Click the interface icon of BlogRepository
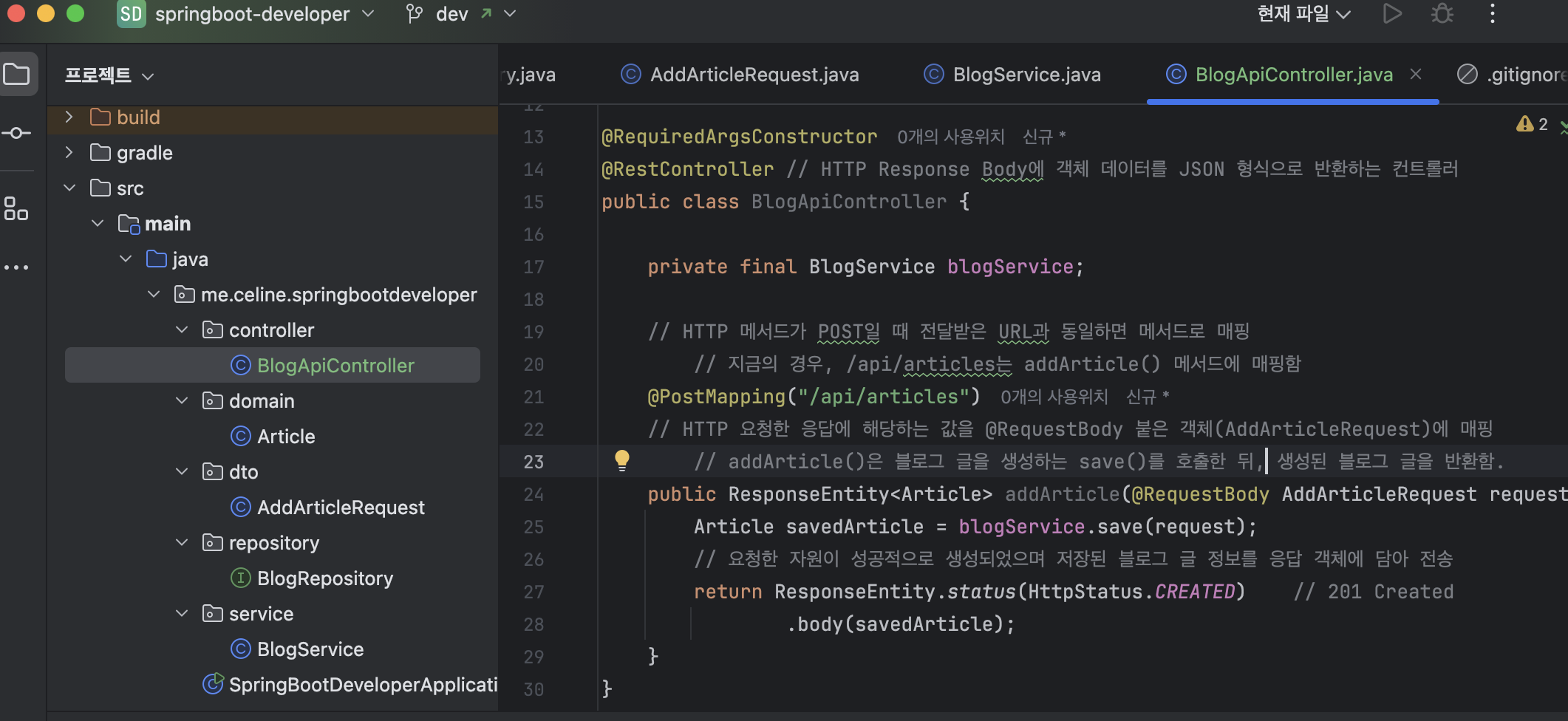The image size is (1568, 721). 241,578
